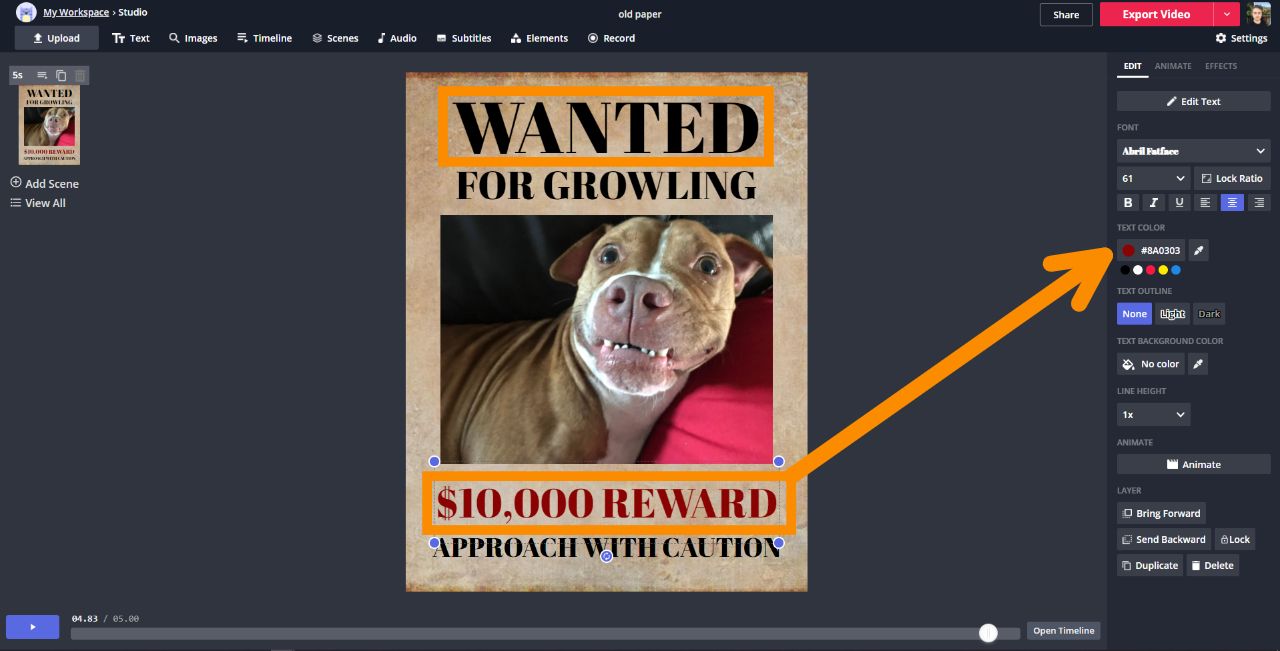Upload a media file

tap(56, 38)
